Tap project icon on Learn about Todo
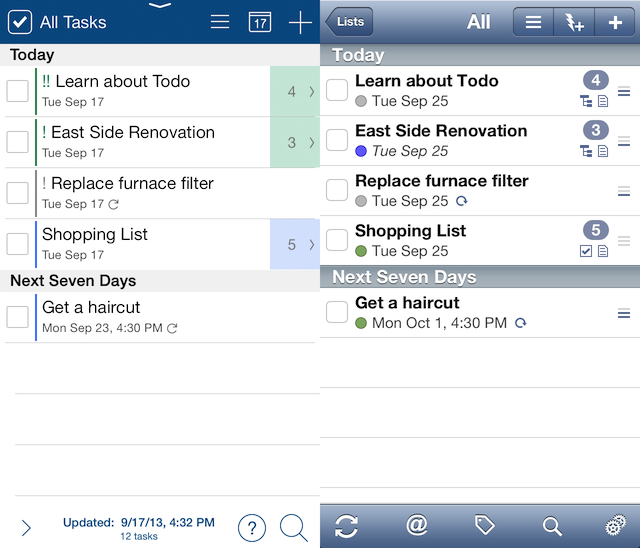The width and height of the screenshot is (640, 548). [x=586, y=101]
